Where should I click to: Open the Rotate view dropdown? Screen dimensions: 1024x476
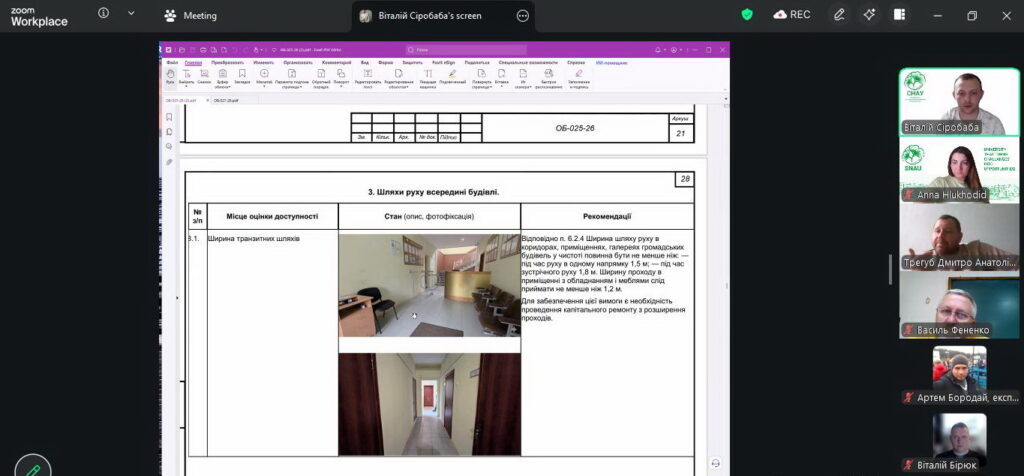[341, 77]
